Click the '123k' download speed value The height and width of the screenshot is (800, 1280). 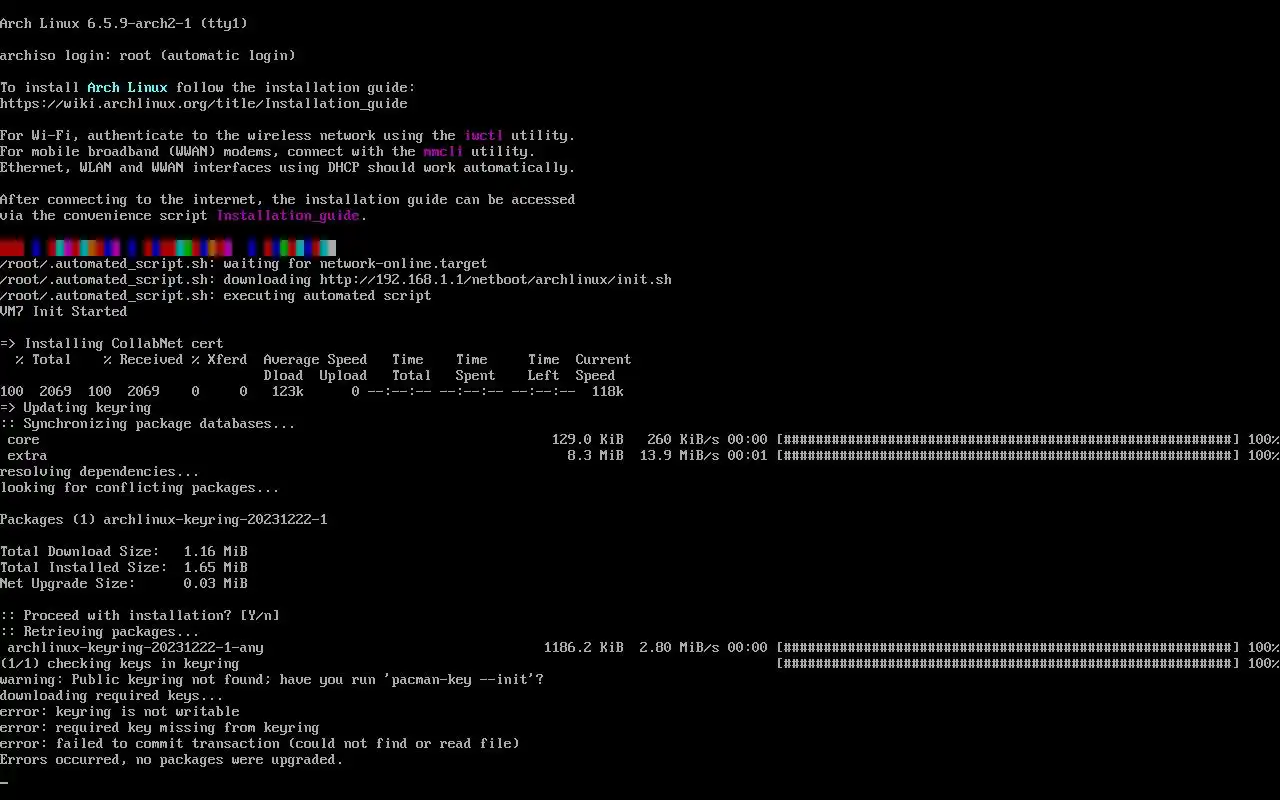coord(288,391)
